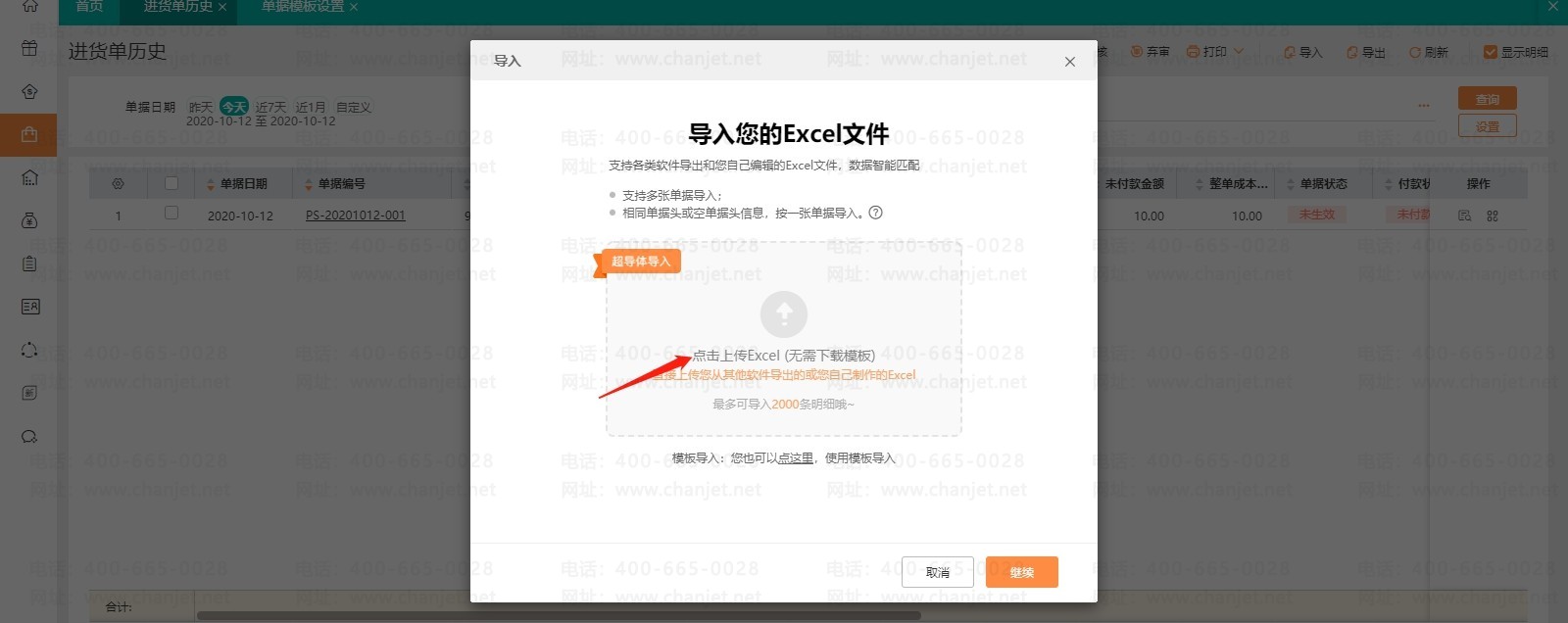This screenshot has width=1568, height=623.
Task: Click the 超导体导入 ribbon tag
Action: 639,262
